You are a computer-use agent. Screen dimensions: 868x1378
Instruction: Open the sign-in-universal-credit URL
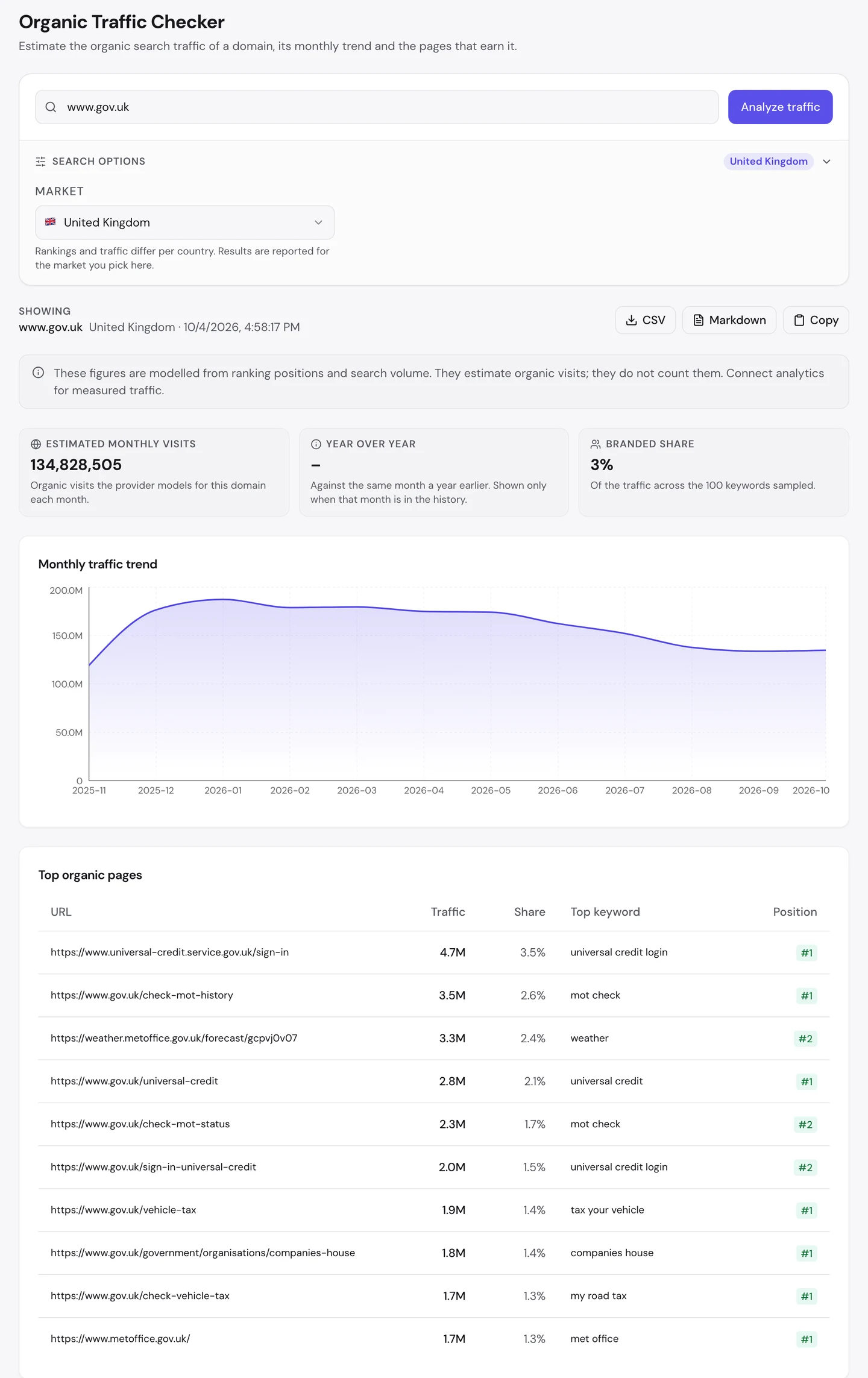[153, 1167]
